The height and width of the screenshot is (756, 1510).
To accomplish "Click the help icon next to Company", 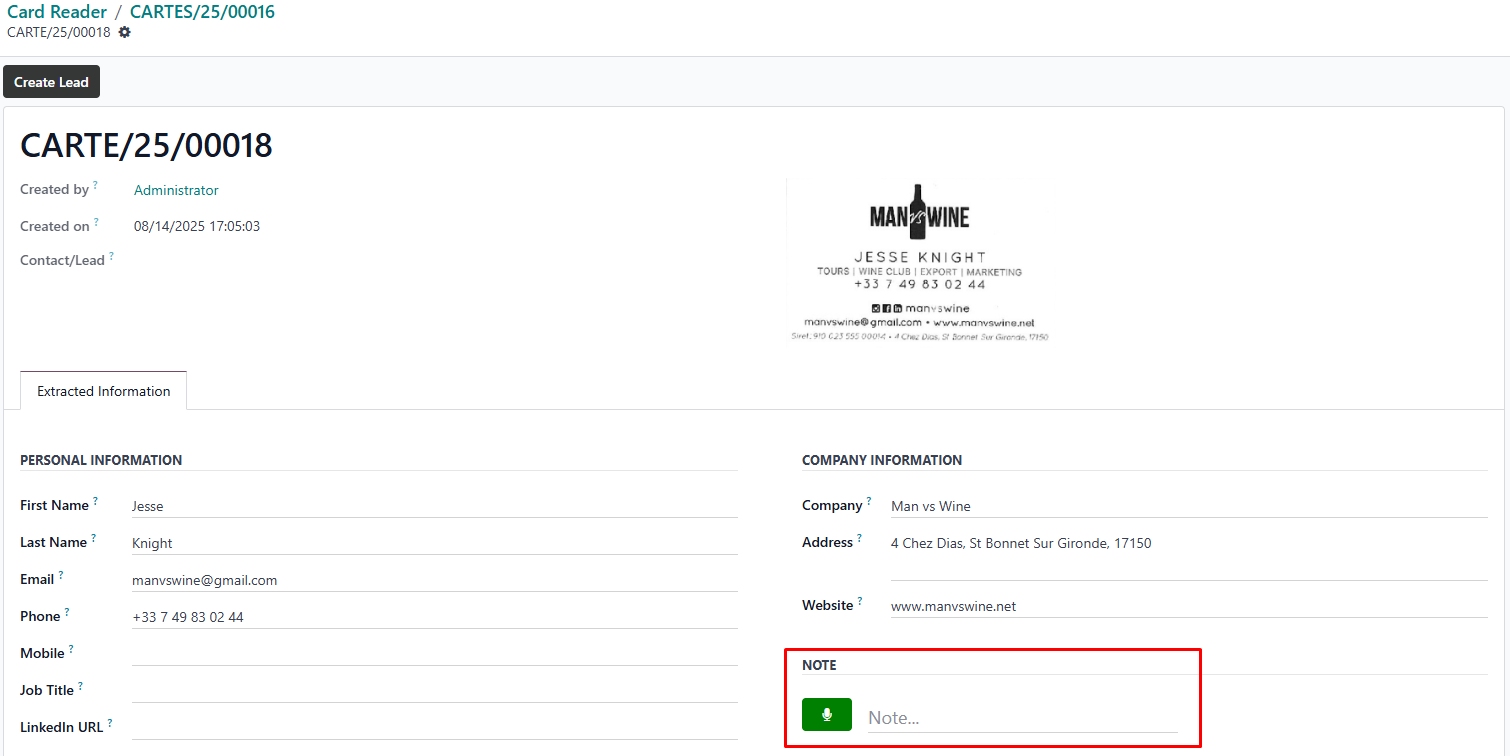I will (869, 501).
